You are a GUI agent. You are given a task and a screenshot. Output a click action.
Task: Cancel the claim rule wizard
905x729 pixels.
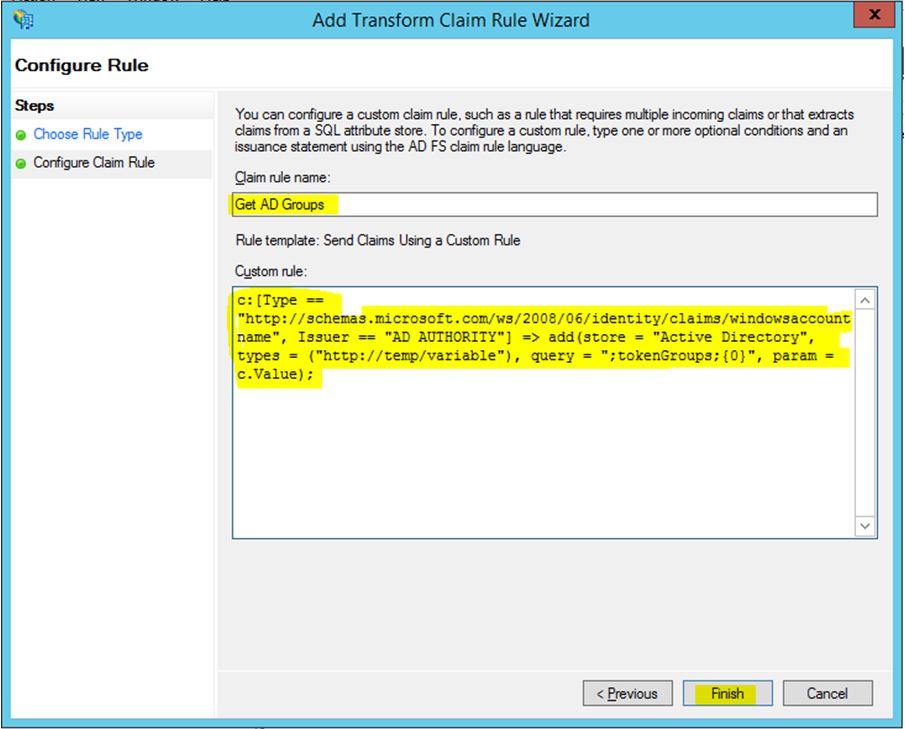827,693
